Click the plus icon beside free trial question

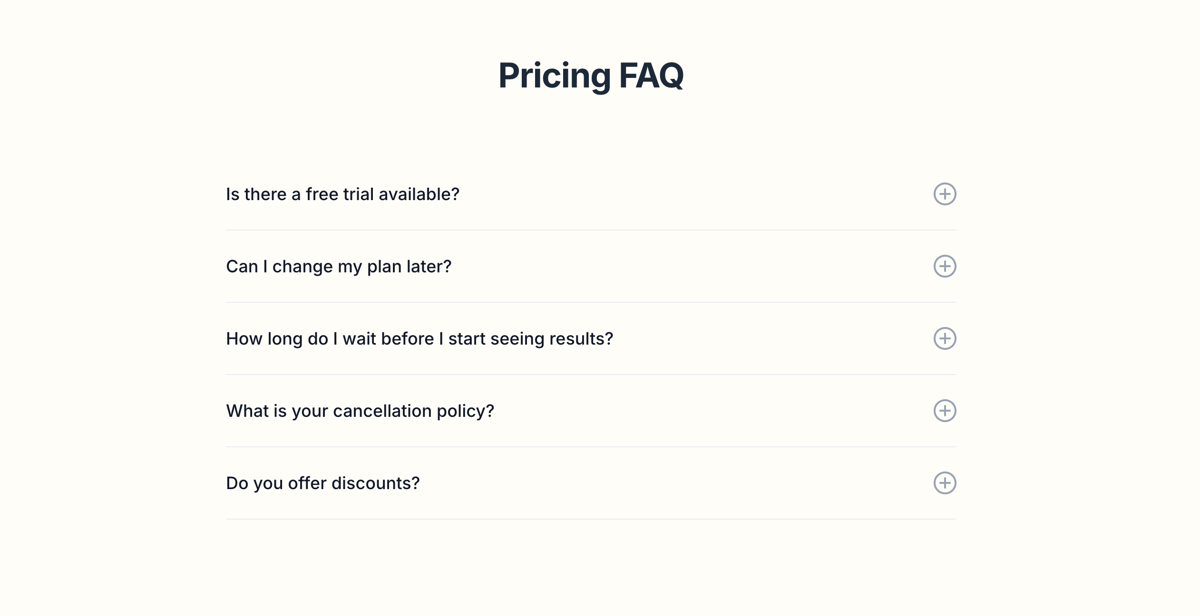[x=945, y=194]
